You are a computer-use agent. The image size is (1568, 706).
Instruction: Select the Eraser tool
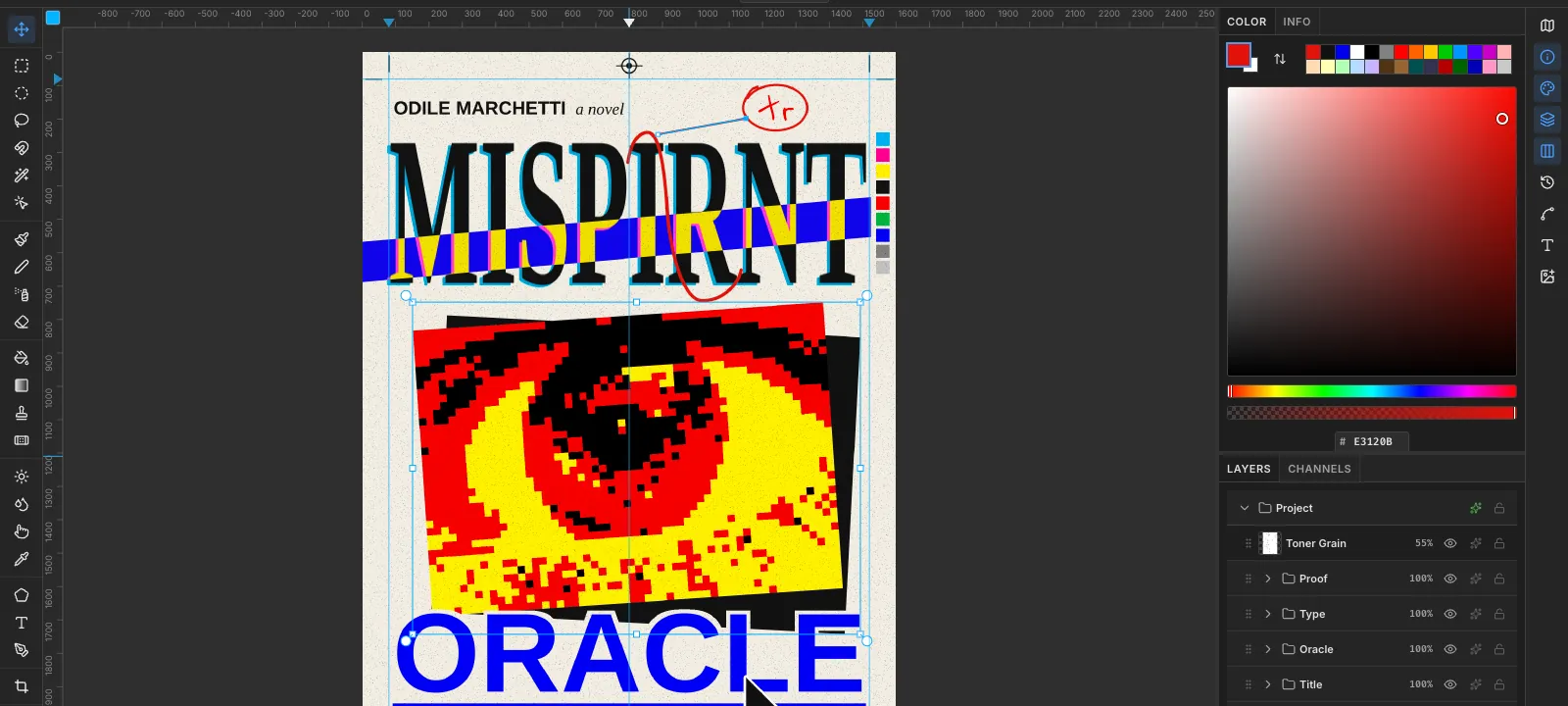coord(22,322)
